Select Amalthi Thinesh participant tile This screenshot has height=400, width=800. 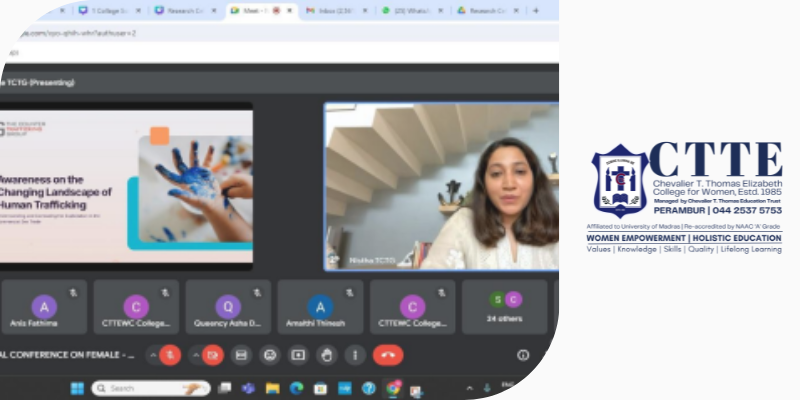[320, 307]
